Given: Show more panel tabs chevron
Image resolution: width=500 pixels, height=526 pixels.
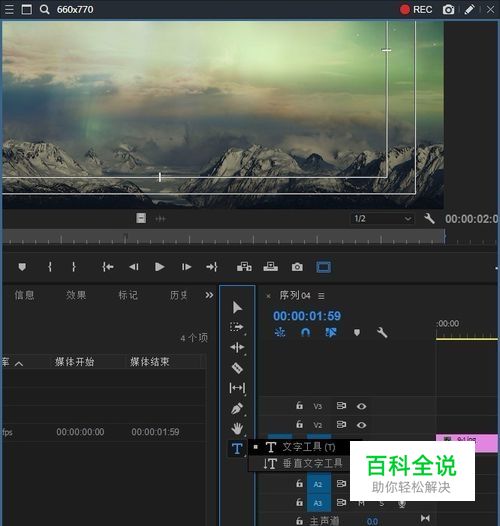Looking at the screenshot, I should tap(209, 295).
